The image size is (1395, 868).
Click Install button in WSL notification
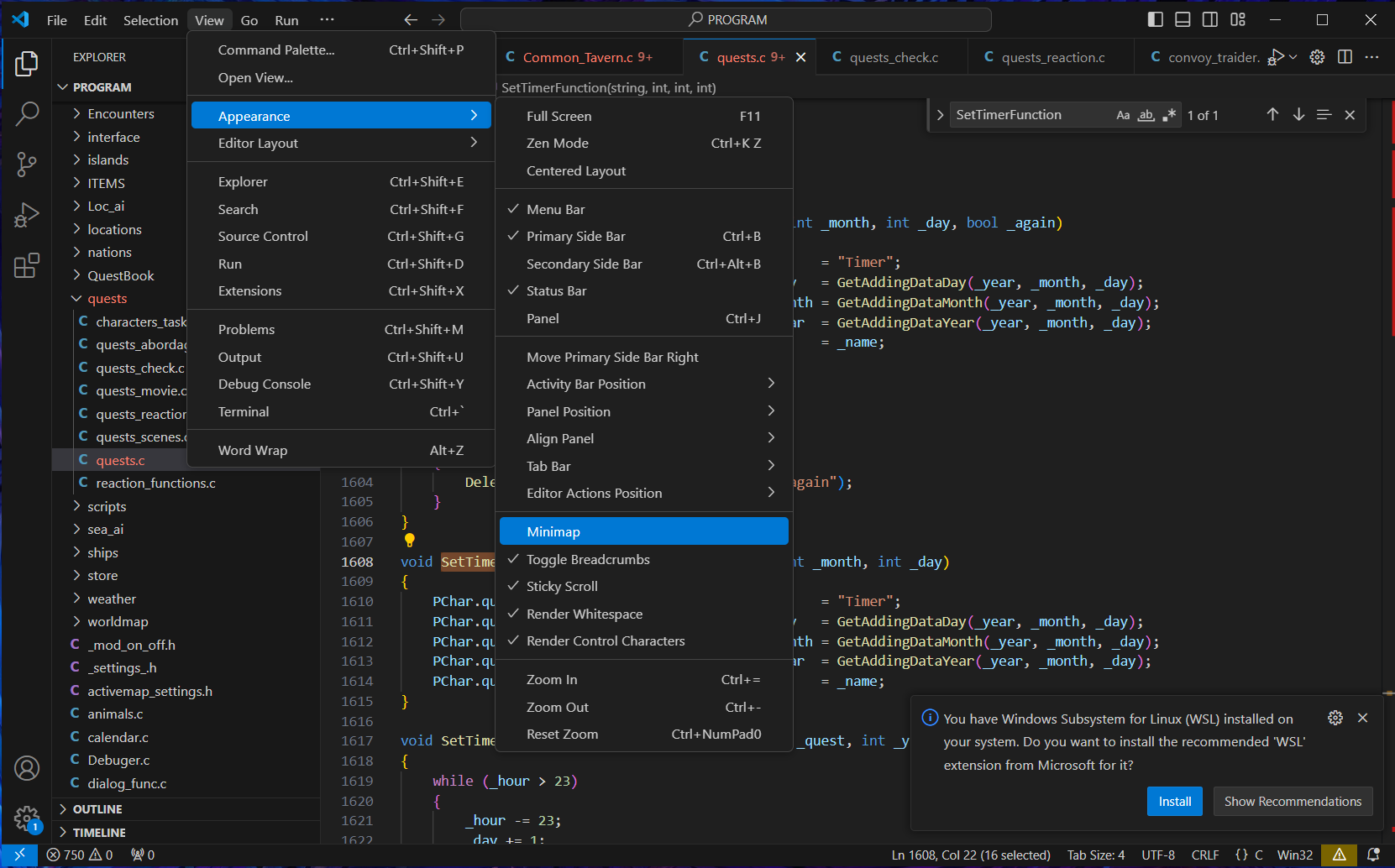1174,802
